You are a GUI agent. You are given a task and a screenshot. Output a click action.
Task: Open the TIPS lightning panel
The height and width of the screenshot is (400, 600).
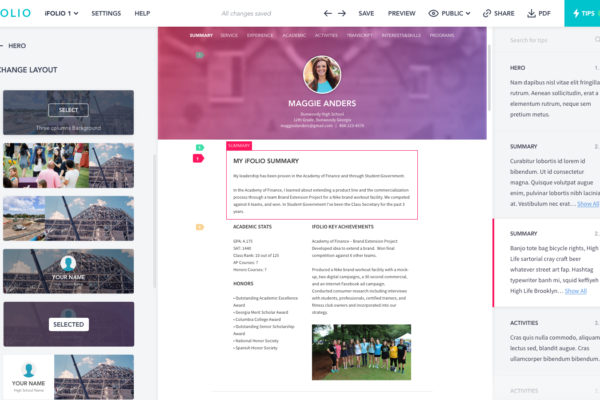point(582,13)
